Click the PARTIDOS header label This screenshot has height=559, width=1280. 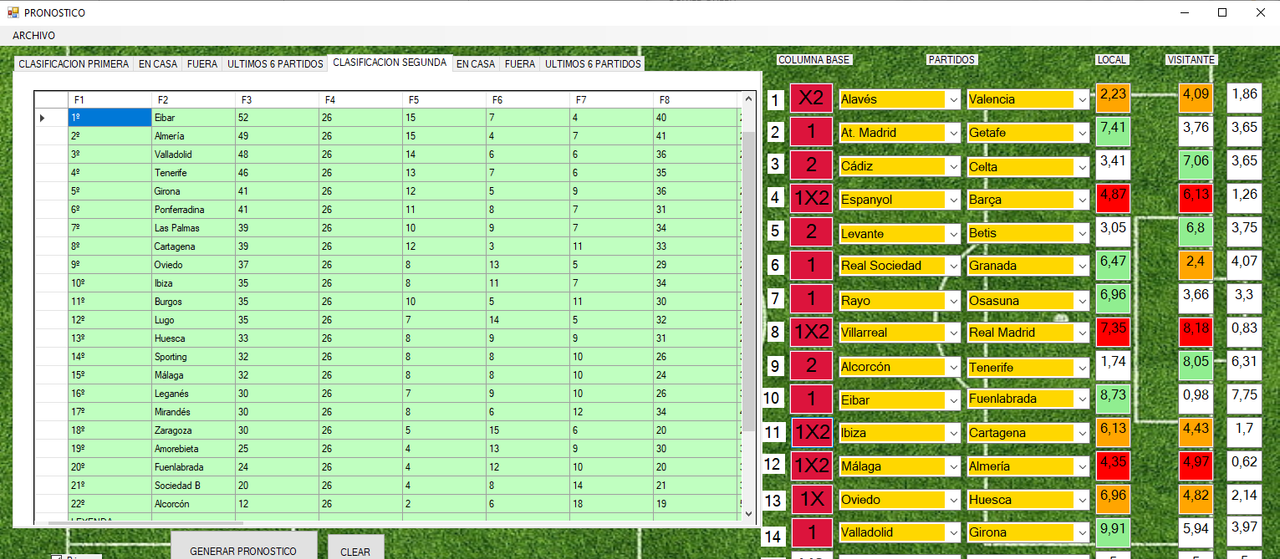pos(951,60)
